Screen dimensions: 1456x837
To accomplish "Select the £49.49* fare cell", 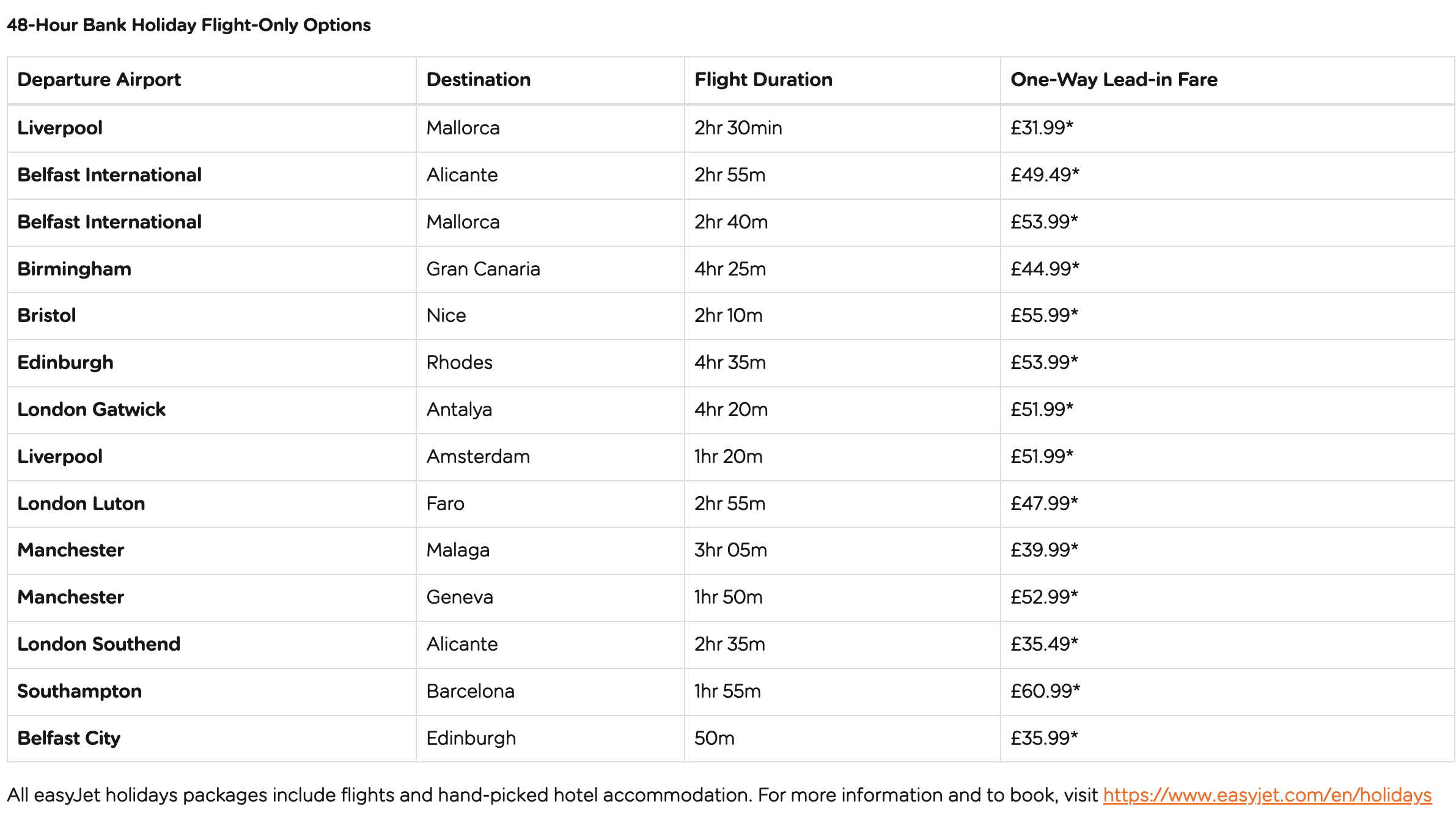I will pyautogui.click(x=1227, y=175).
